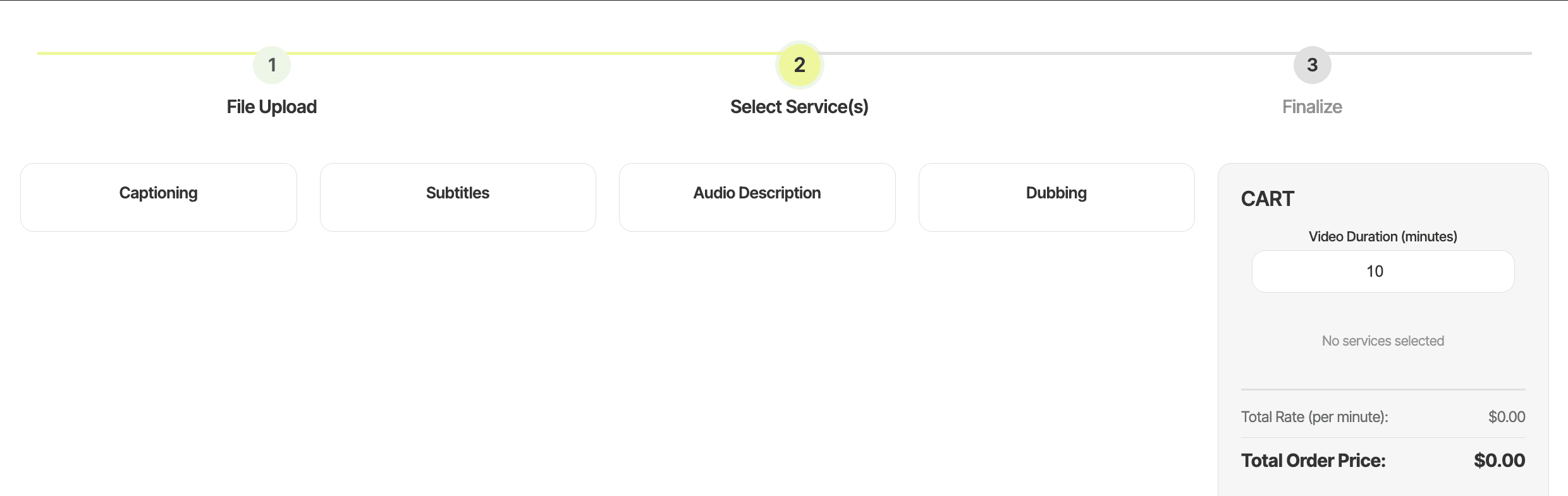Click the Total Order Price label

coord(1313,461)
